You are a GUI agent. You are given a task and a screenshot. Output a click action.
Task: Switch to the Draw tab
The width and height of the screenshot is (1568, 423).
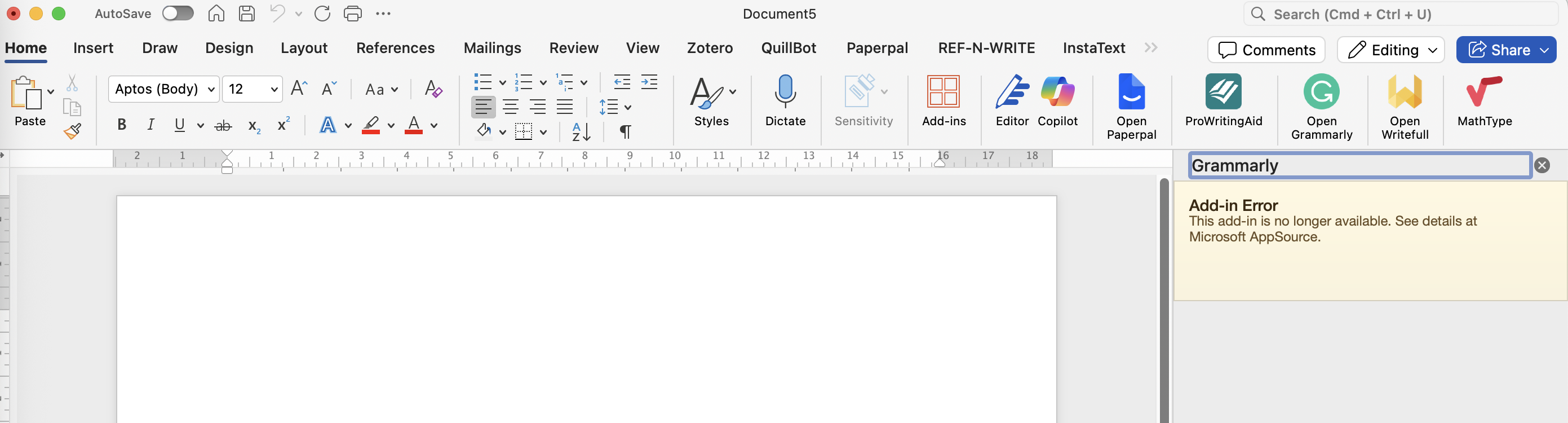160,47
